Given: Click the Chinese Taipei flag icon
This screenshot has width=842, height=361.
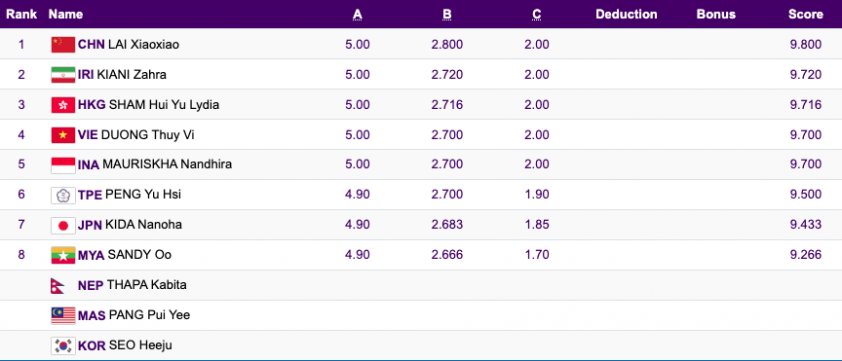Looking at the screenshot, I should point(63,195).
